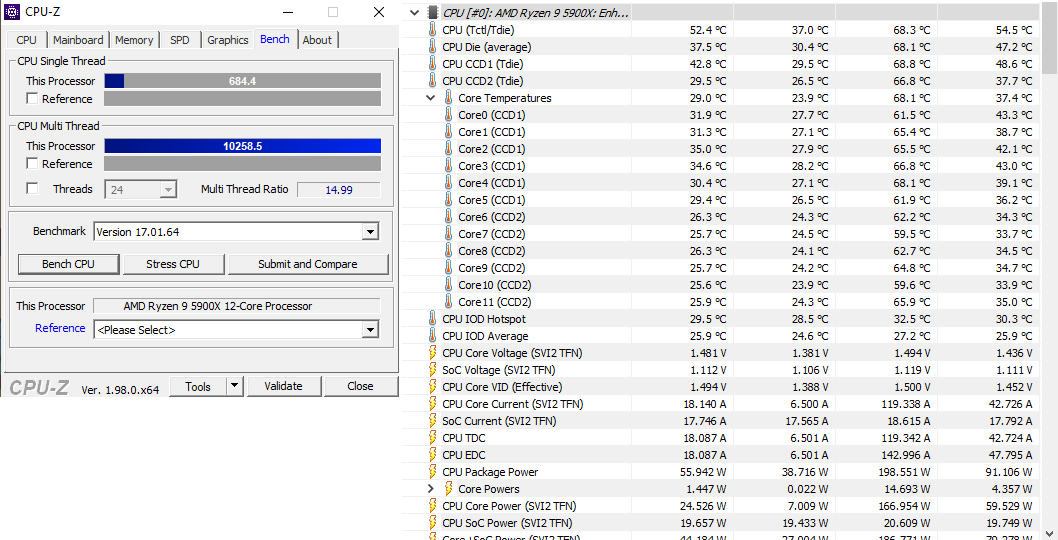Click thermometer icon beside Core9 (CCD2)
The height and width of the screenshot is (540, 1058).
tap(449, 268)
